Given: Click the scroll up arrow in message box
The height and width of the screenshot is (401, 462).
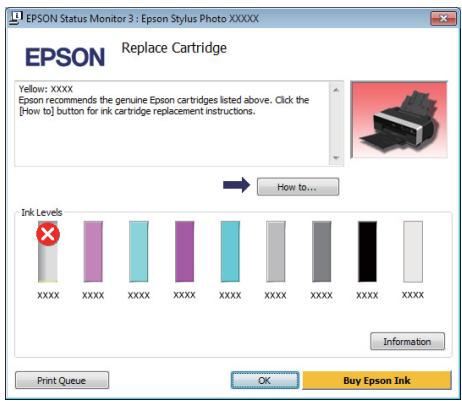Looking at the screenshot, I should point(336,90).
